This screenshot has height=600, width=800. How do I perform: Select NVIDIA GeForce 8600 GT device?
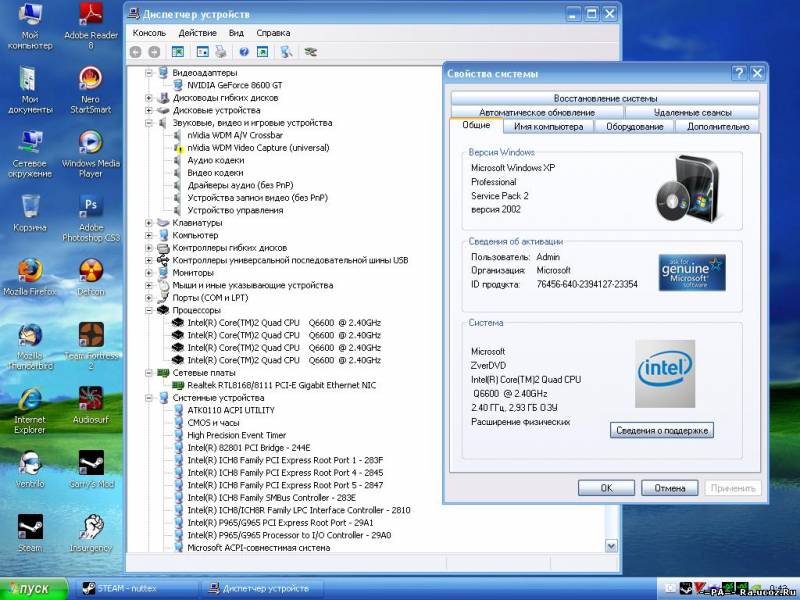234,85
